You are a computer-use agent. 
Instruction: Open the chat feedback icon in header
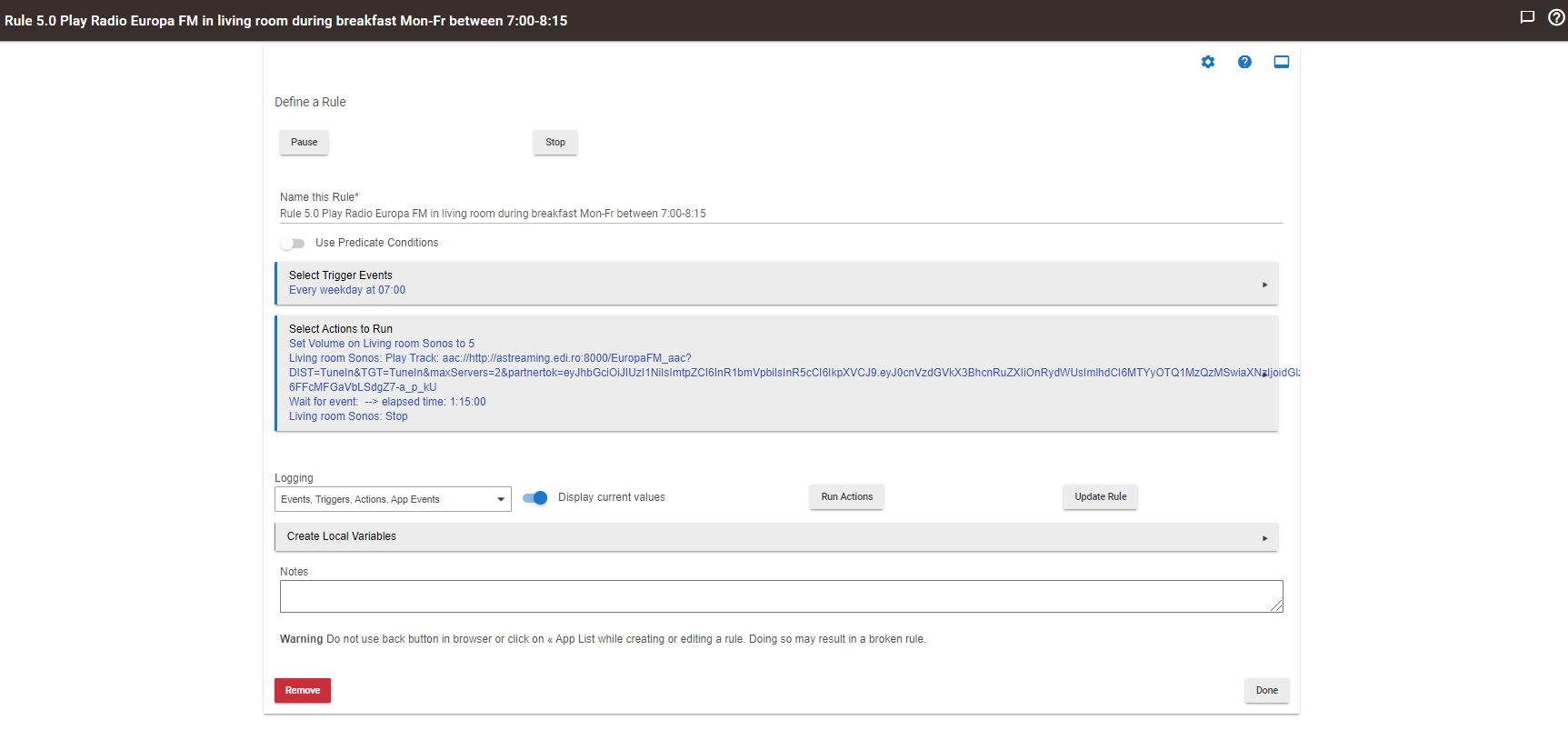[1527, 17]
